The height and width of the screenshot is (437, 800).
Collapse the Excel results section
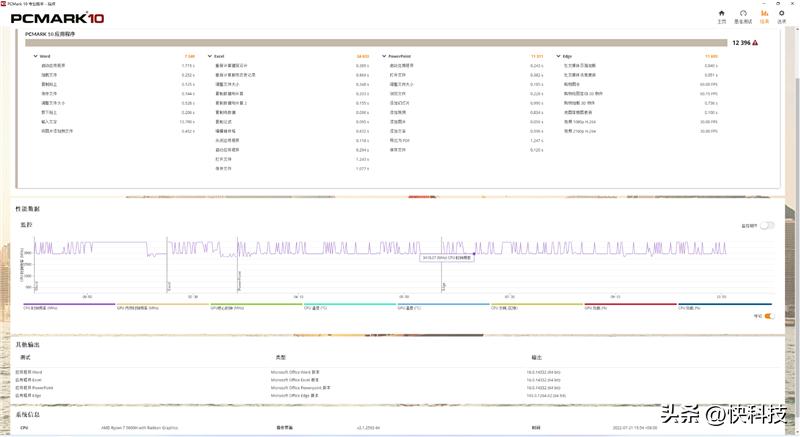[210, 56]
